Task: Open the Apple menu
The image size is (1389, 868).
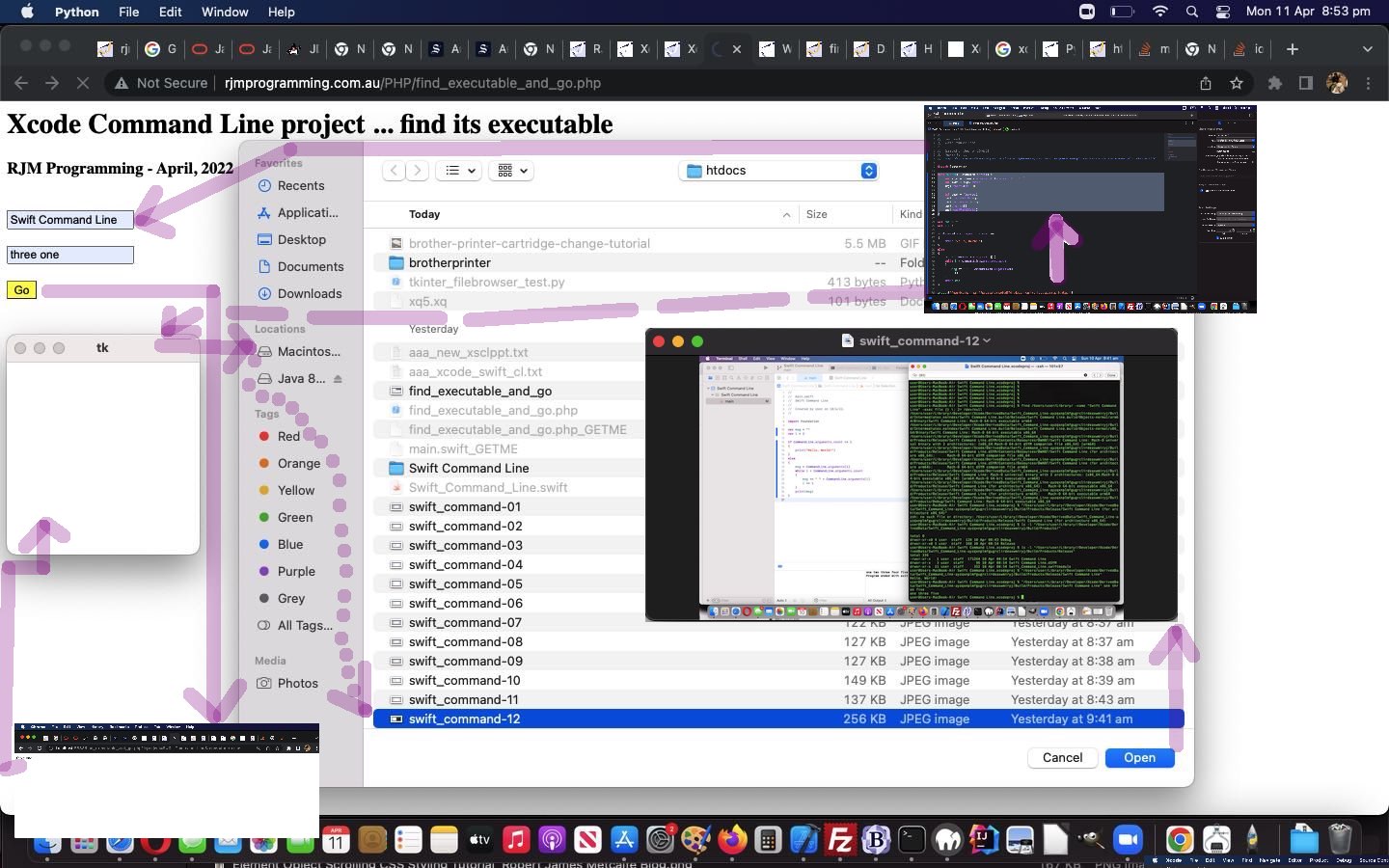Action: pyautogui.click(x=27, y=12)
